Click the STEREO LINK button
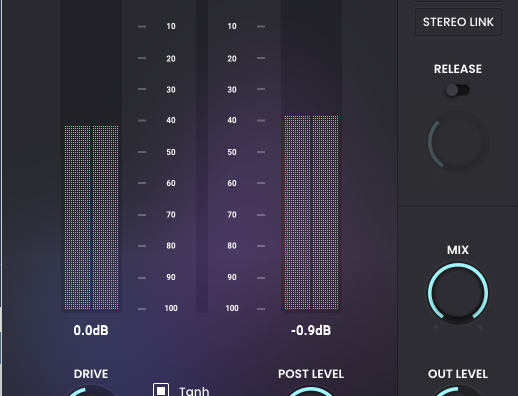518x396 pixels. pyautogui.click(x=458, y=22)
